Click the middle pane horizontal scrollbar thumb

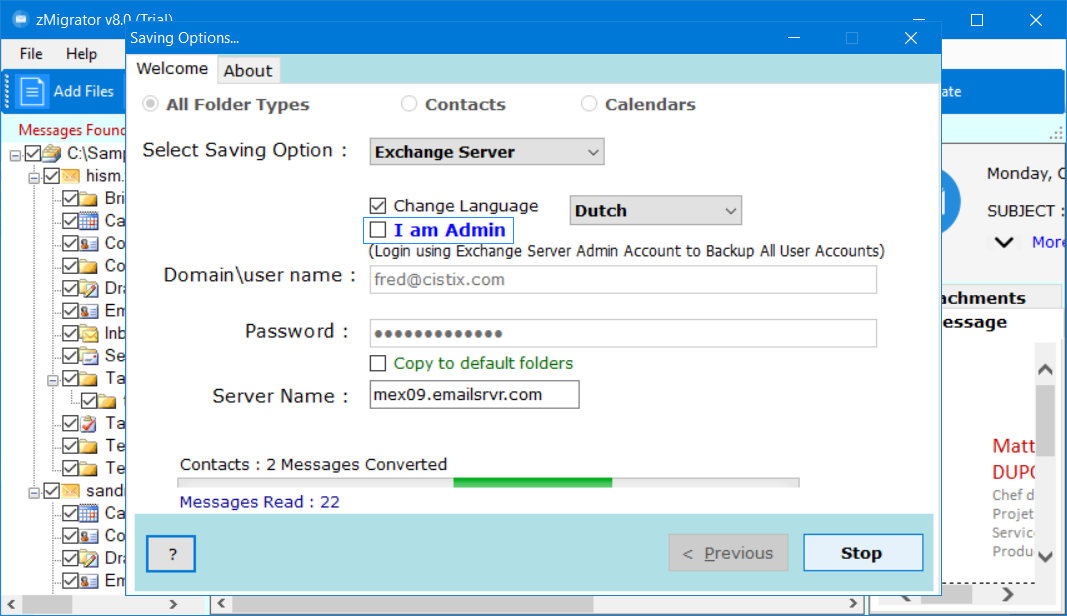pyautogui.click(x=413, y=604)
